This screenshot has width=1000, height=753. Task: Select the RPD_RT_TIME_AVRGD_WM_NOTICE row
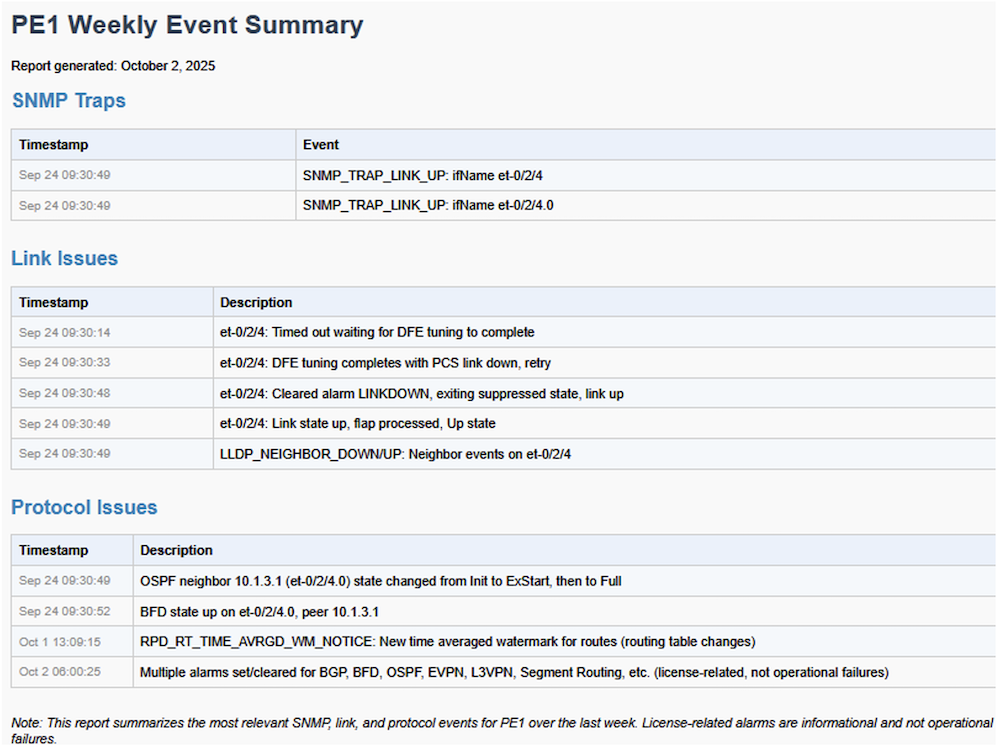click(x=447, y=642)
